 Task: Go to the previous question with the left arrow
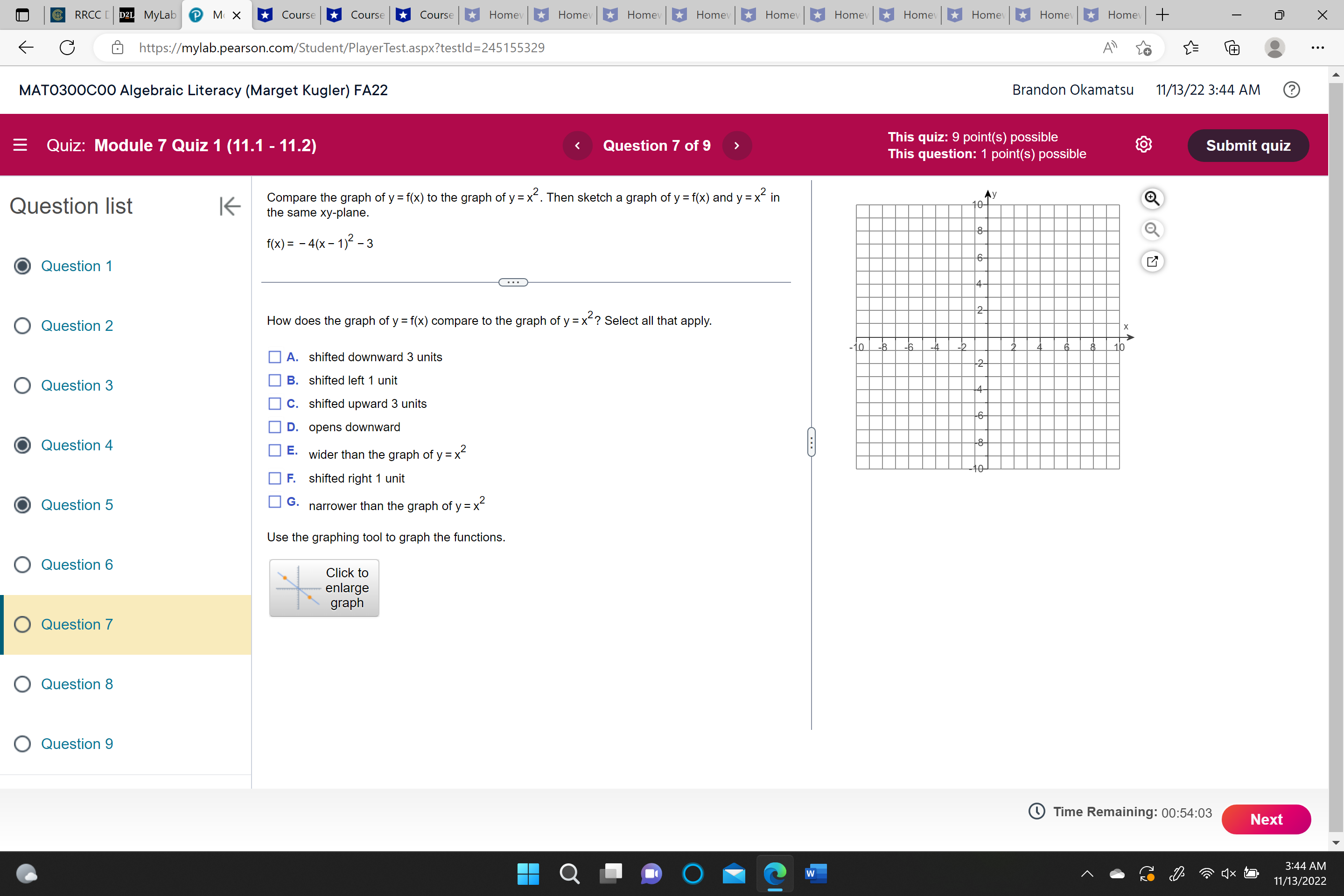577,145
